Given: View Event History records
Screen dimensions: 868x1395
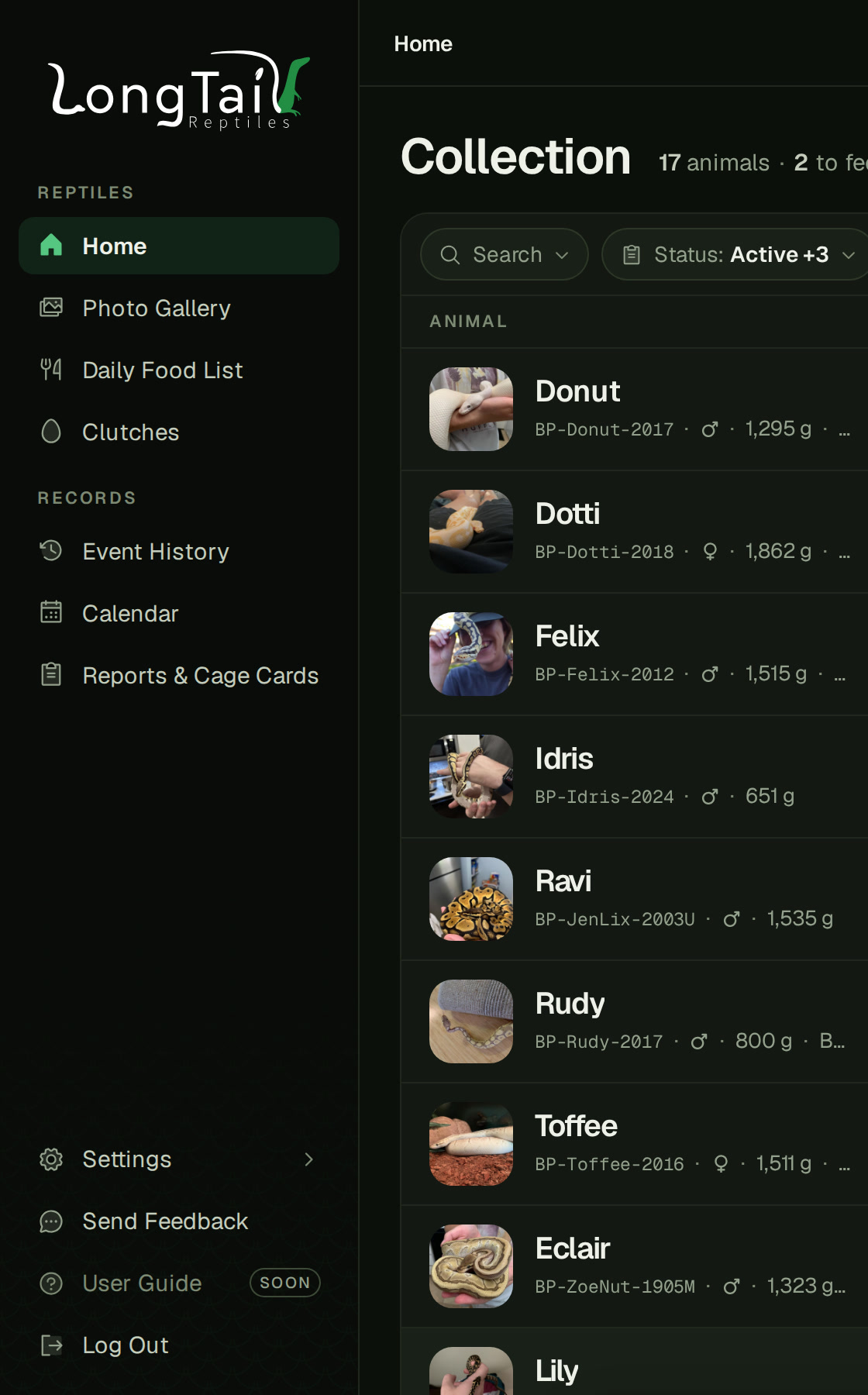Looking at the screenshot, I should pos(179,551).
